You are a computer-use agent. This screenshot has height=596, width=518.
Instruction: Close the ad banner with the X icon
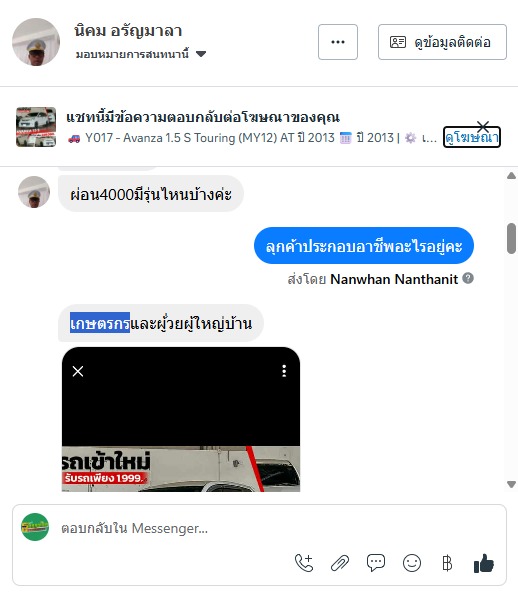483,126
